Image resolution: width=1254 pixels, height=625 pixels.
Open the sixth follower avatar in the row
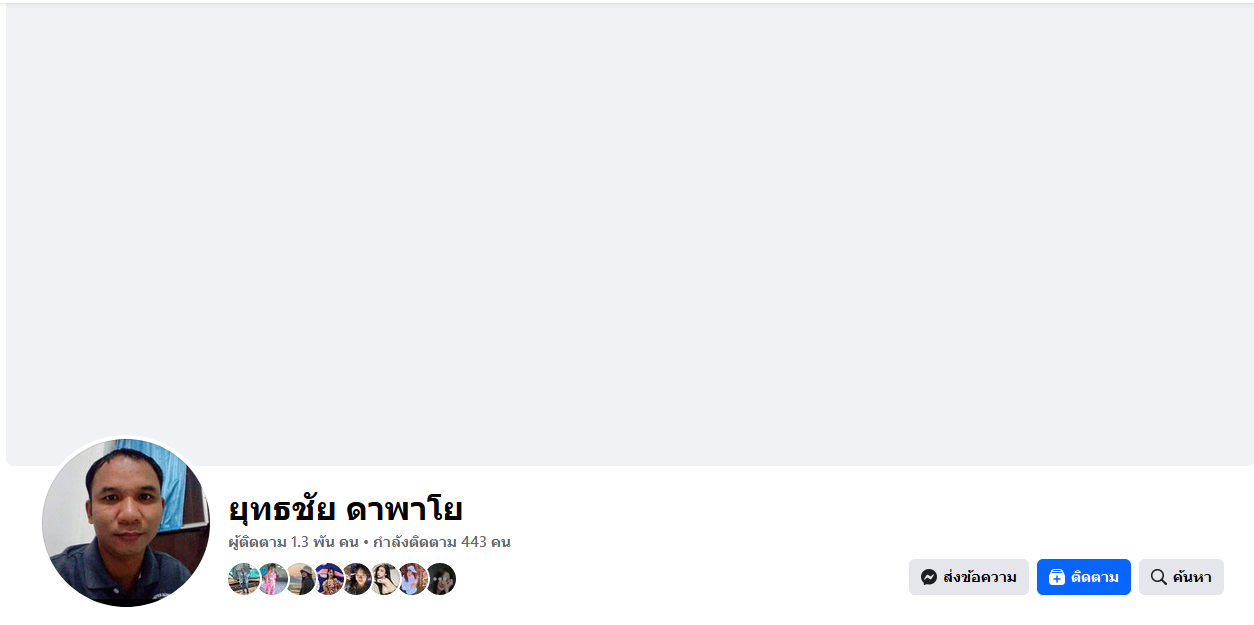[385, 579]
